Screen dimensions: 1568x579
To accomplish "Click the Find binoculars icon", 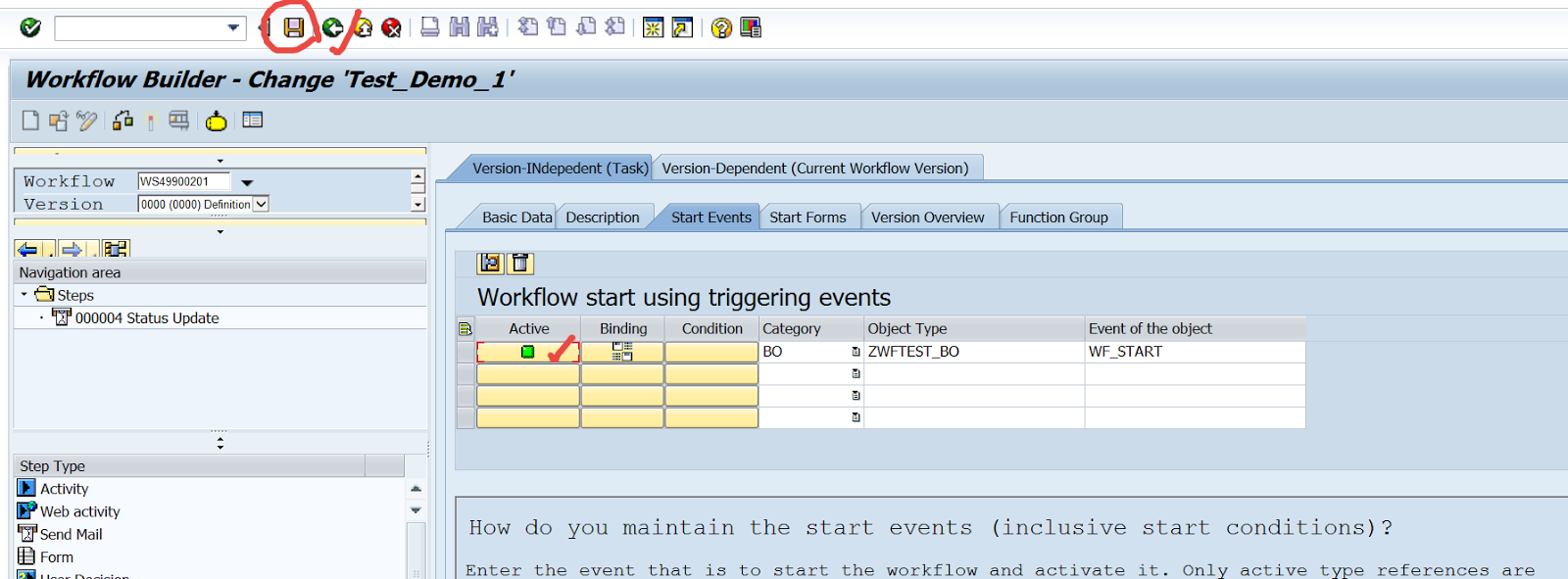I will 459,27.
